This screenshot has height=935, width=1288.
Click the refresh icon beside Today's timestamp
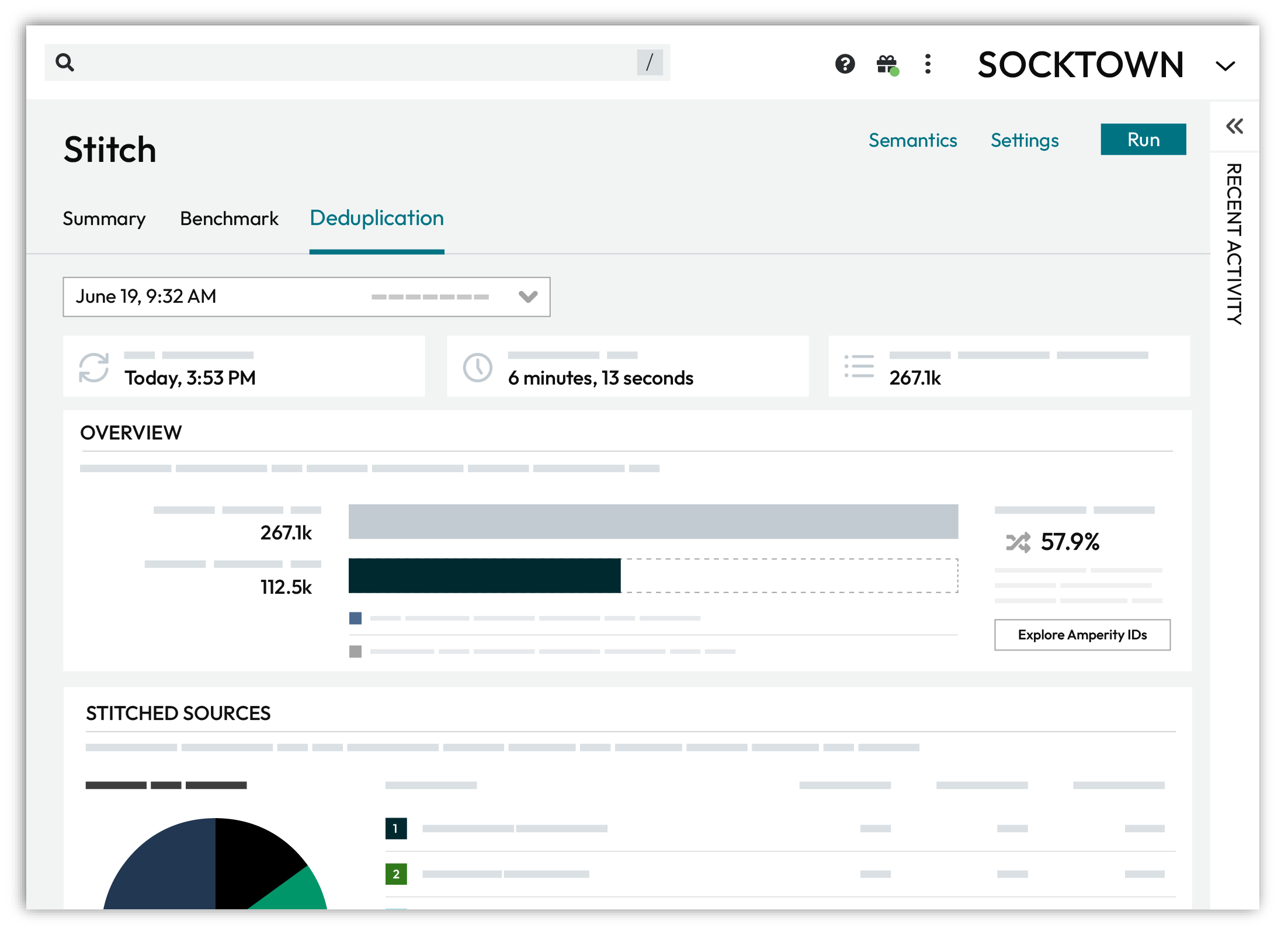tap(93, 367)
